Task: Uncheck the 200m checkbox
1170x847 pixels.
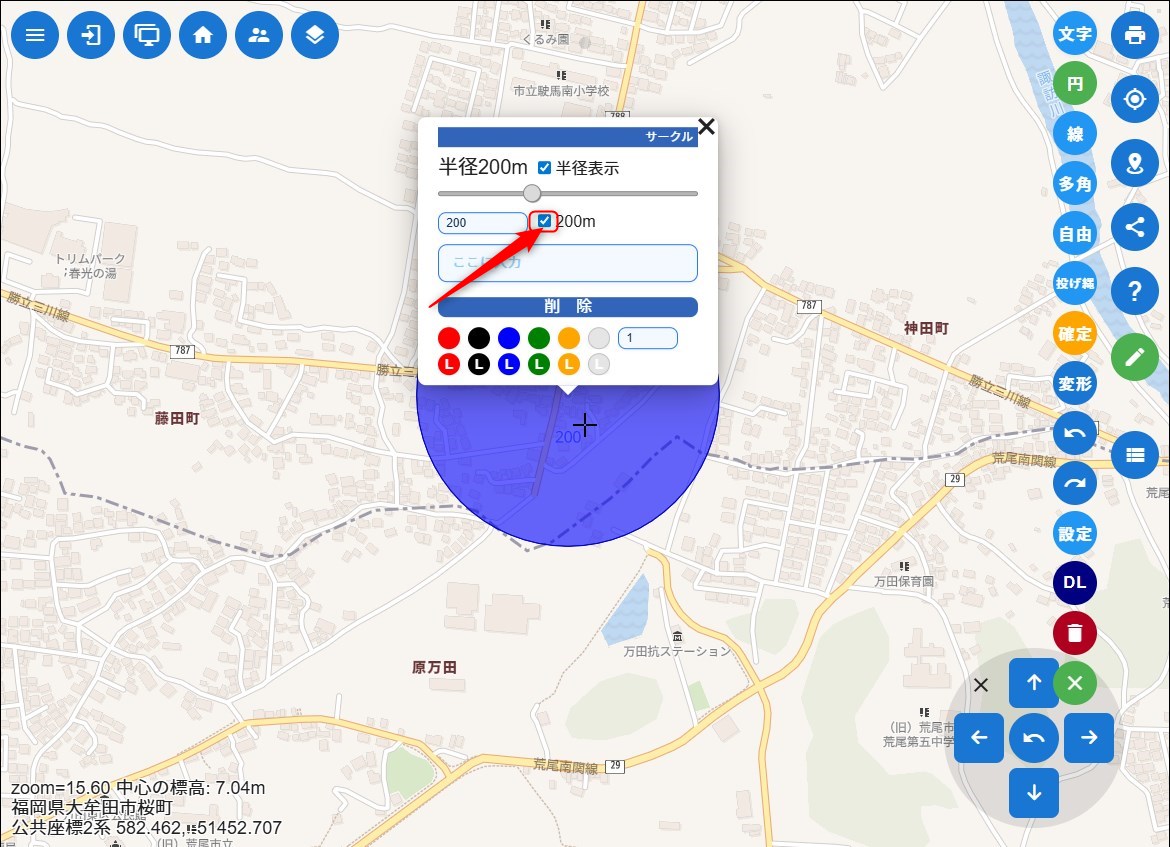Action: tap(545, 221)
